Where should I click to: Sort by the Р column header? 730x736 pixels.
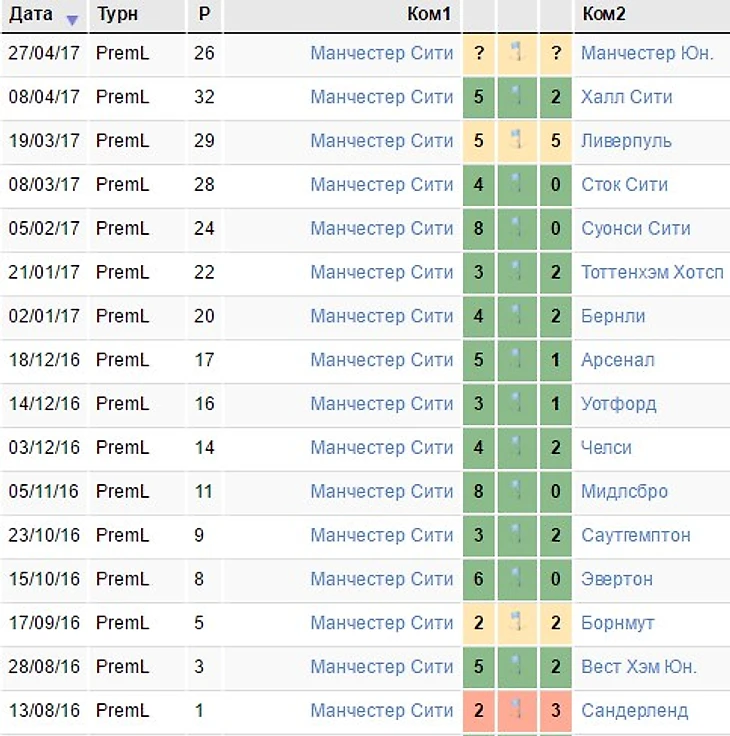coord(204,16)
